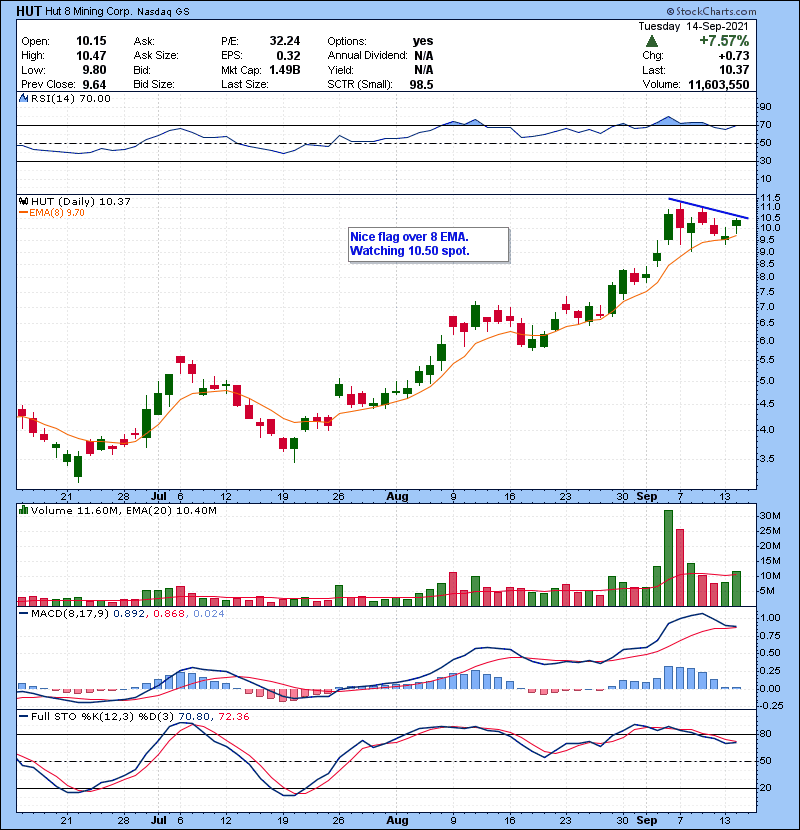
Task: Click the 11.5 price axis label
Action: pos(769,198)
